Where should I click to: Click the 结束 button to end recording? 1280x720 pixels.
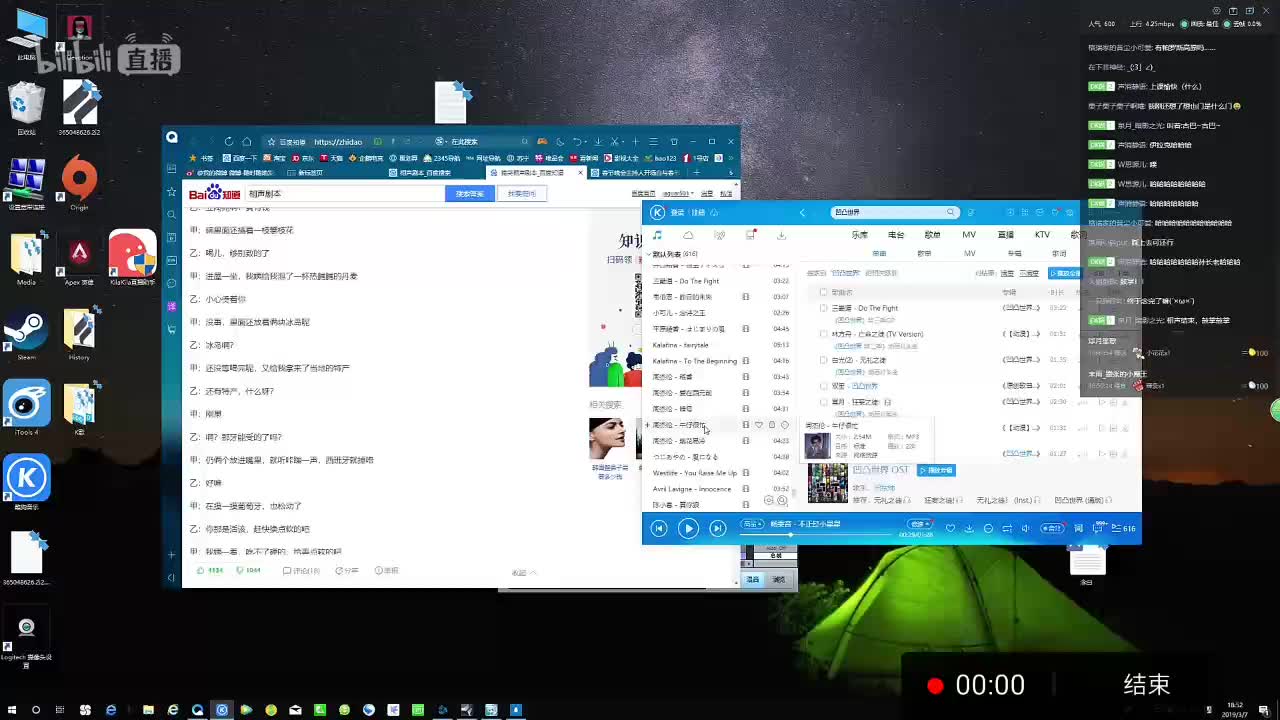click(x=1147, y=685)
